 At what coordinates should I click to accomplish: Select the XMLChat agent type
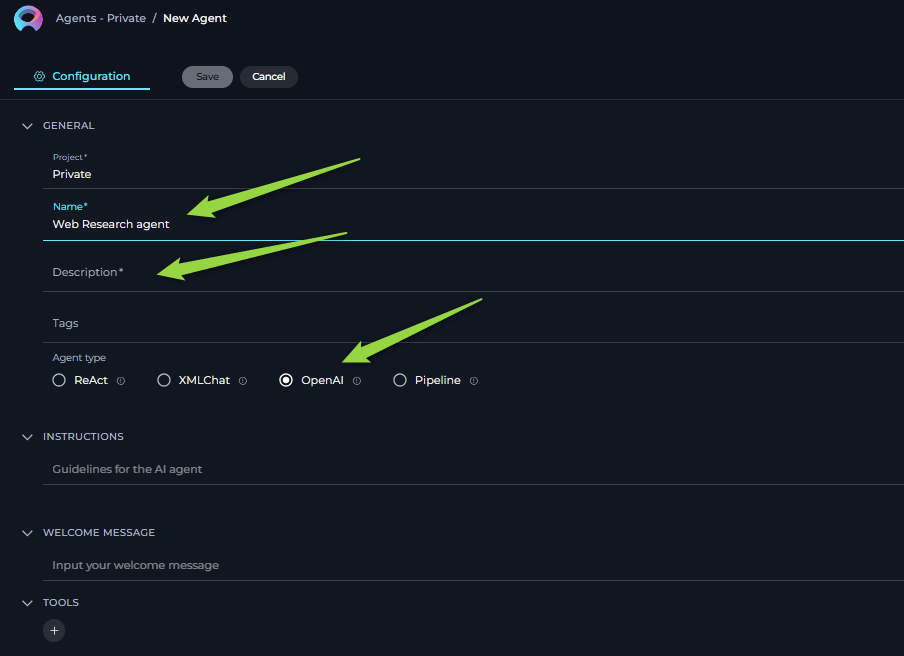tap(164, 380)
